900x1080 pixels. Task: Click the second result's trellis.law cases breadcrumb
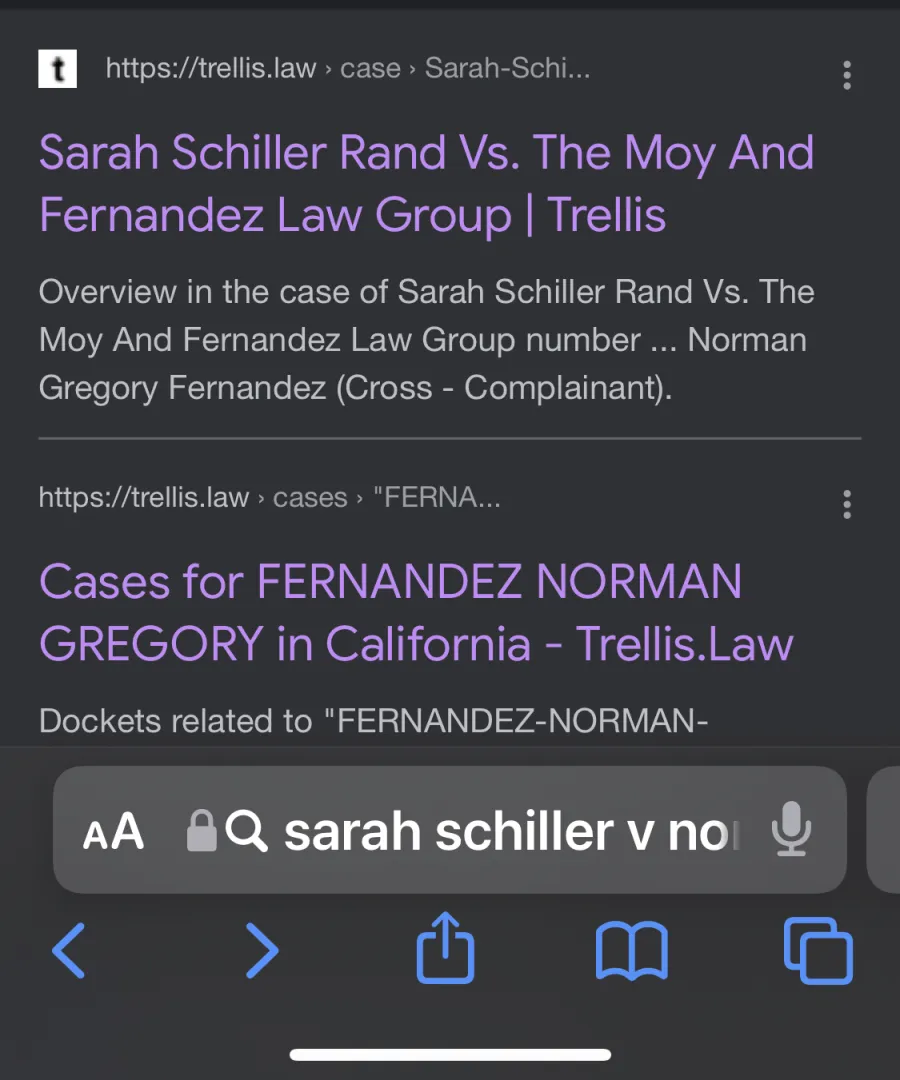[x=269, y=498]
